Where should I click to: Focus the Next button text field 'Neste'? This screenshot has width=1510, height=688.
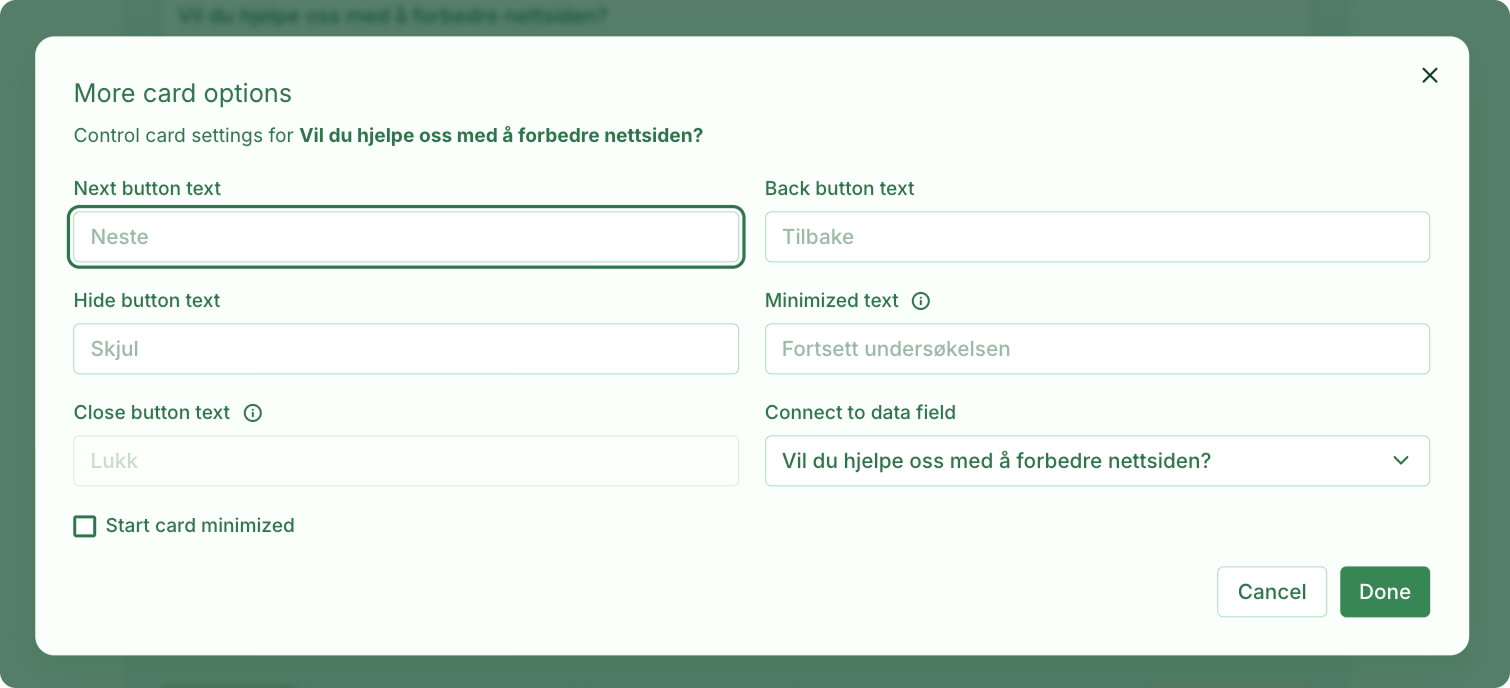coord(406,237)
